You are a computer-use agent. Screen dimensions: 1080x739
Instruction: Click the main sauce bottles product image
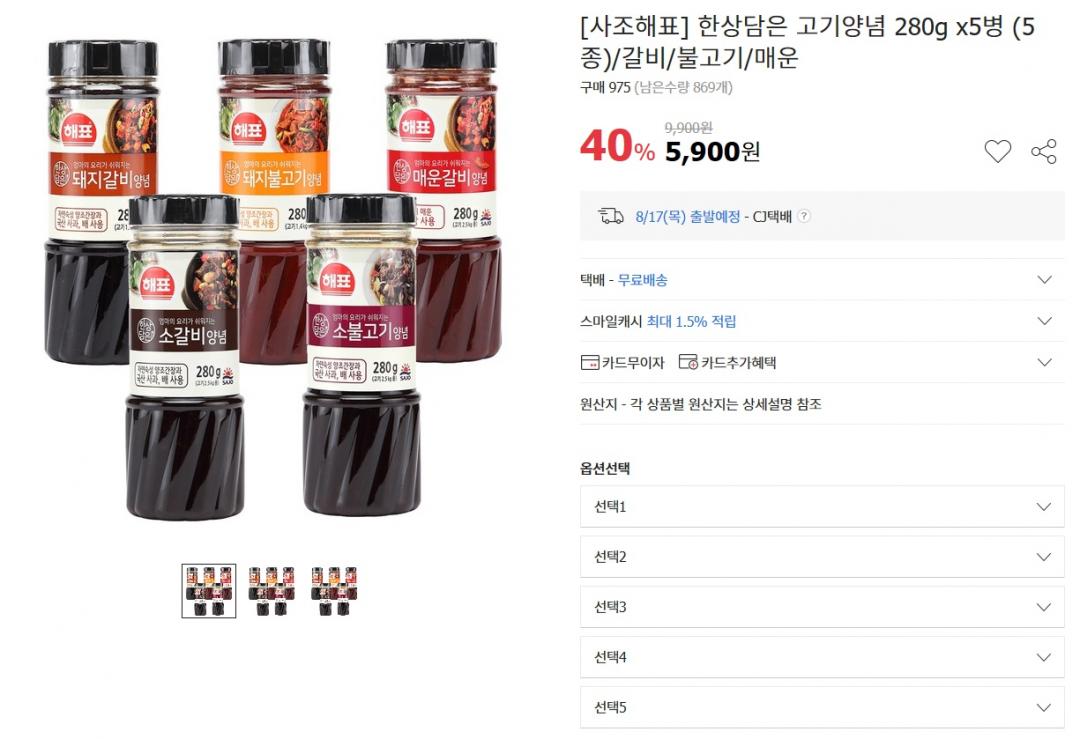coord(273,279)
